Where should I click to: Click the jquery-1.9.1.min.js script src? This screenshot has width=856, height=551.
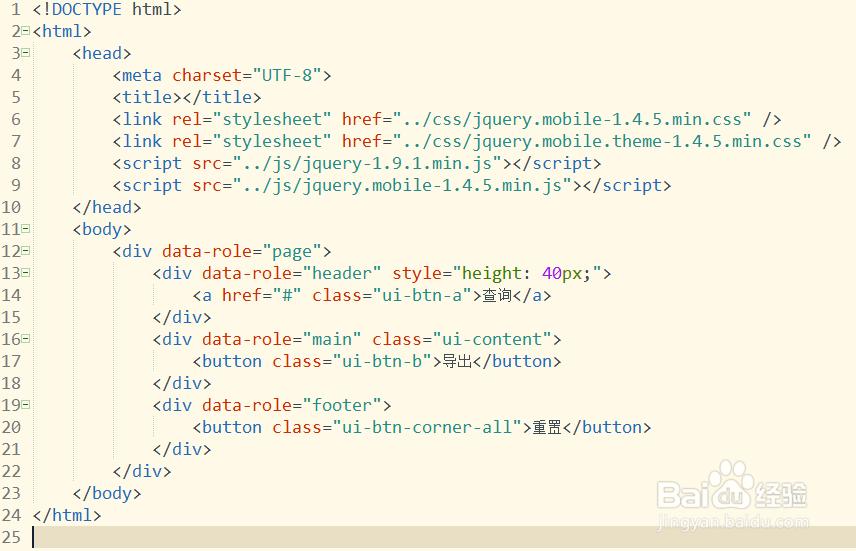tap(367, 163)
